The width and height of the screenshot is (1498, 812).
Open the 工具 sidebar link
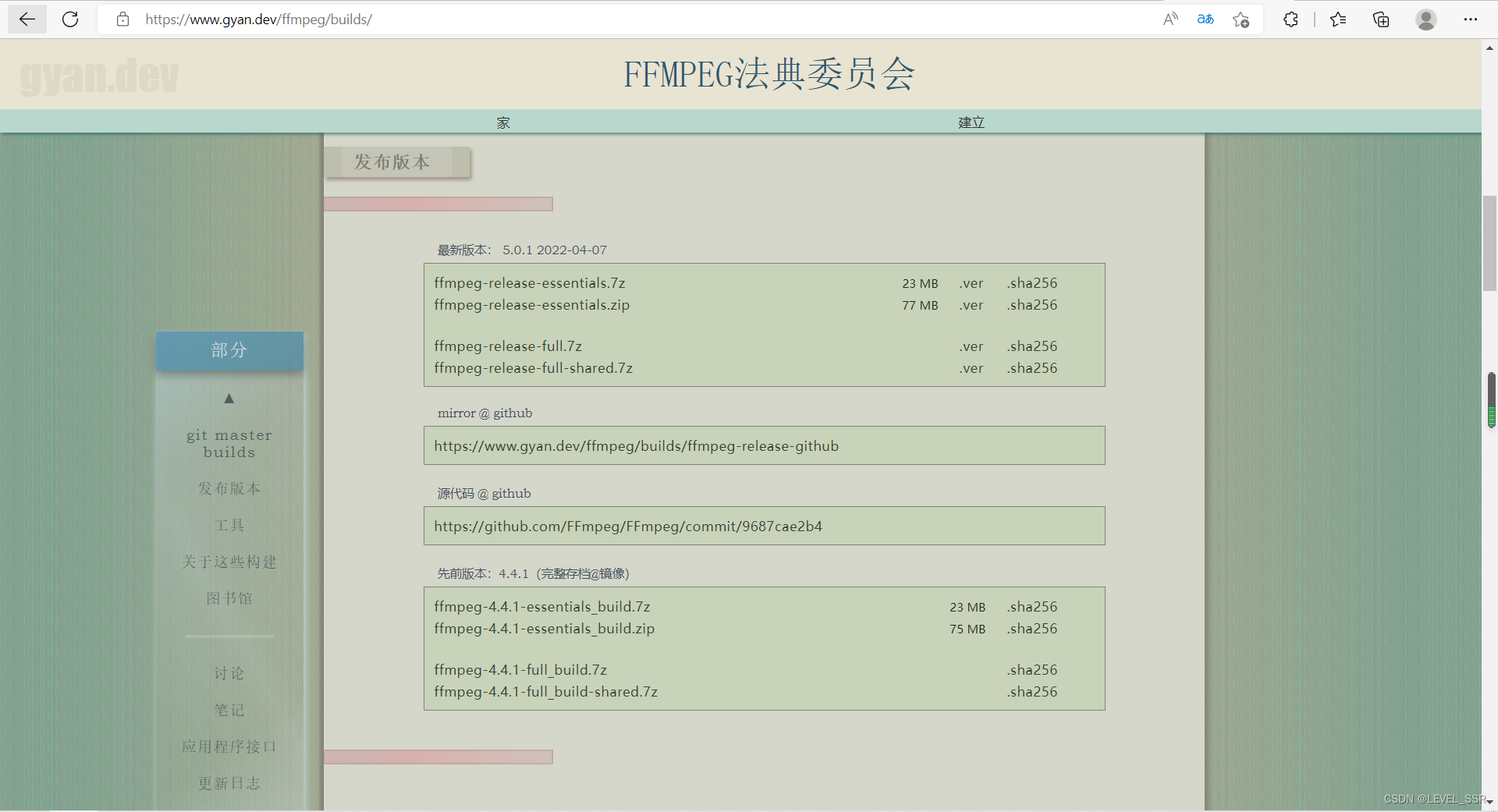coord(229,525)
